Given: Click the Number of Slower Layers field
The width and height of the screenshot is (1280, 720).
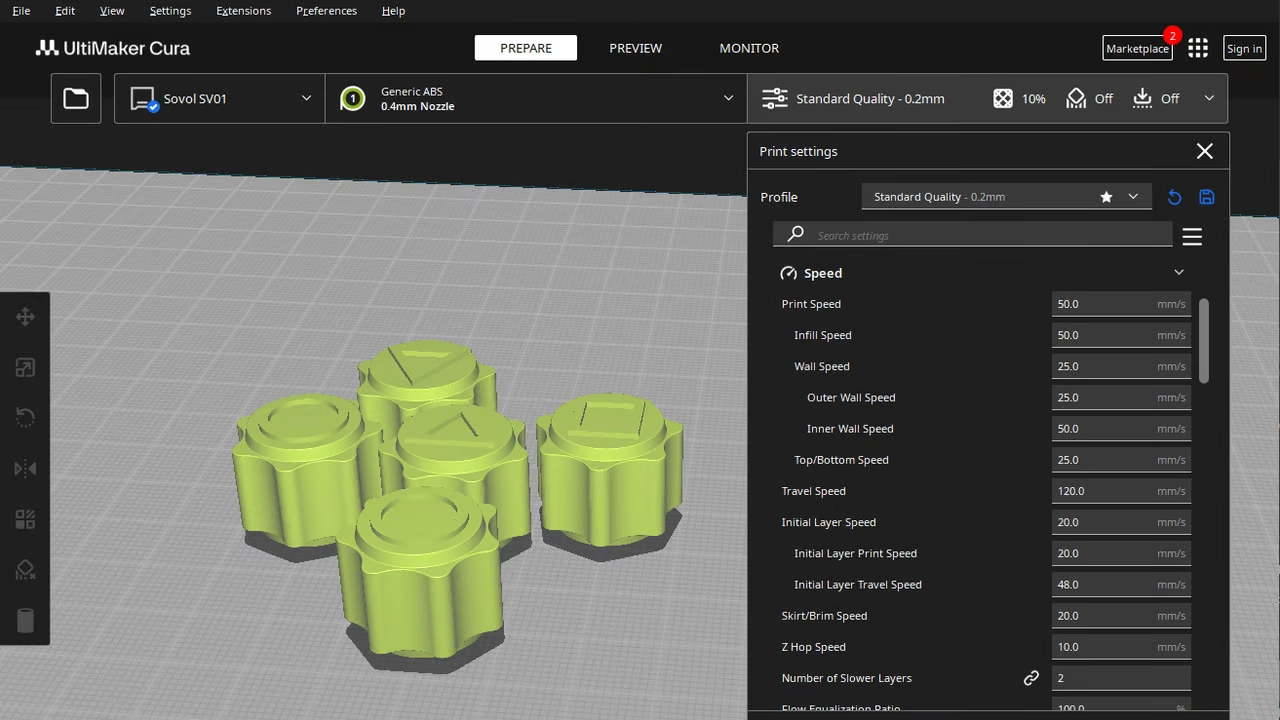Looking at the screenshot, I should coord(1121,678).
